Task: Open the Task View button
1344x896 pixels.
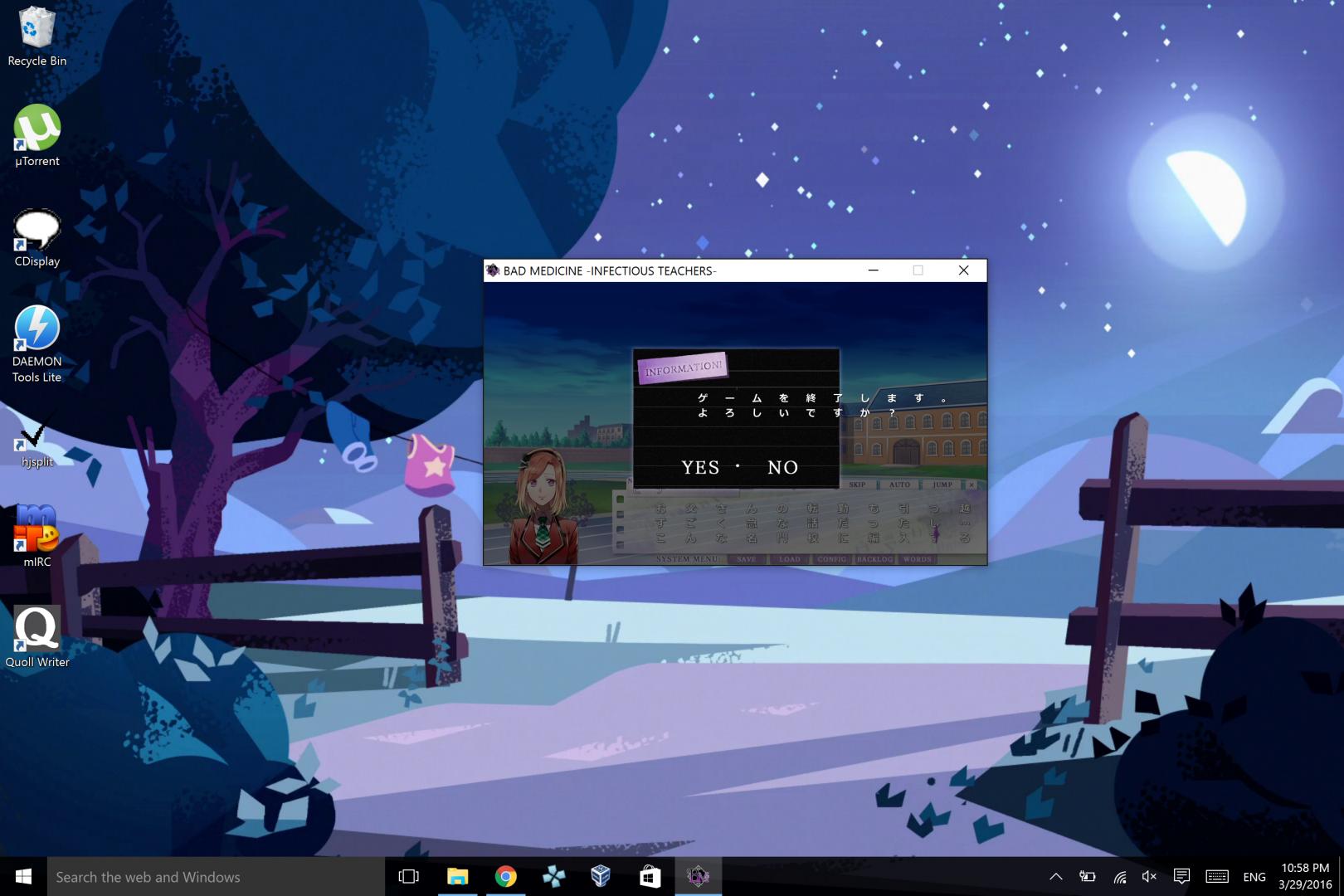Action: click(409, 876)
